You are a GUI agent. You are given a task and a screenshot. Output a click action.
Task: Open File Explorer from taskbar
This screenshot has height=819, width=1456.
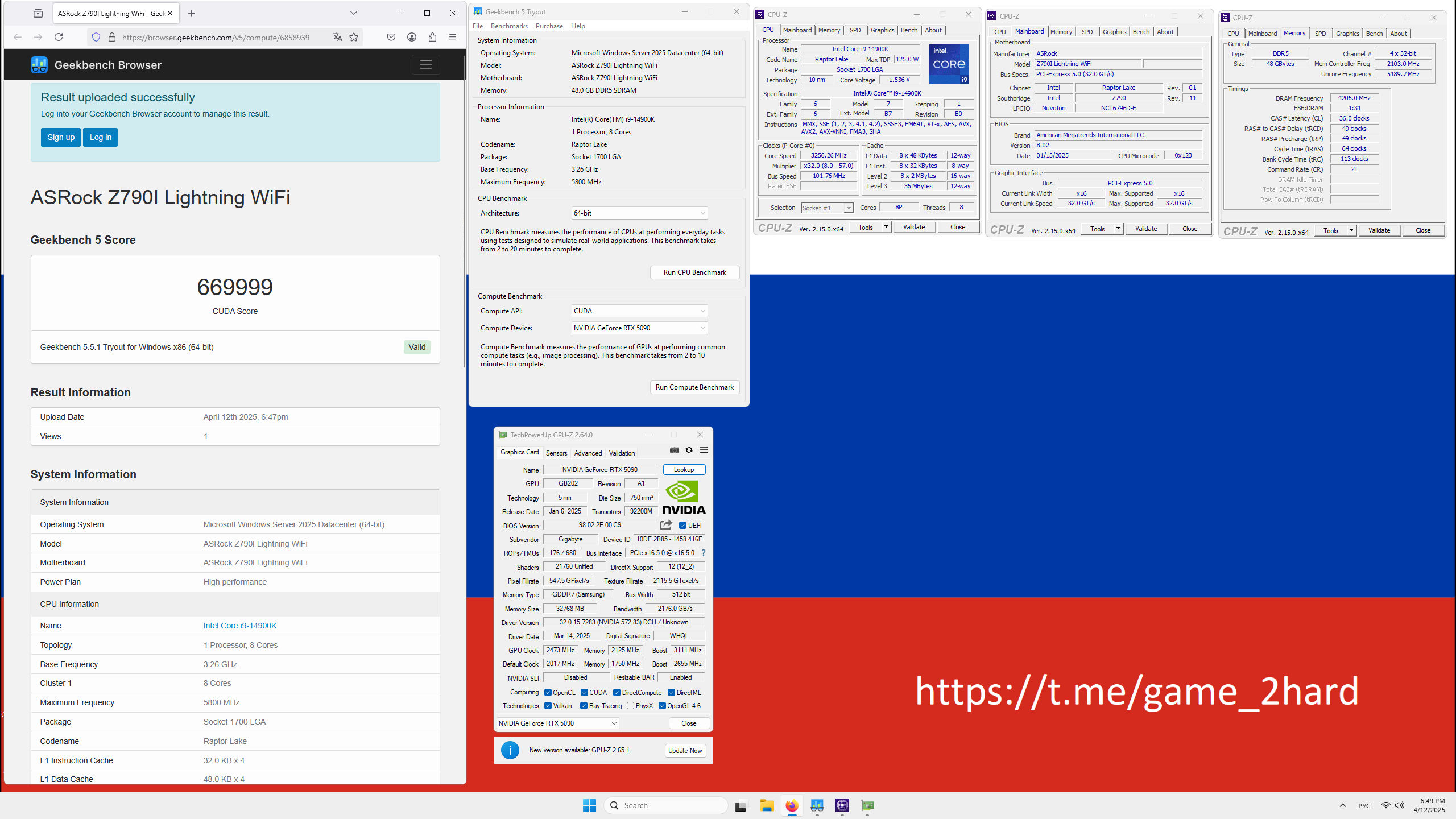point(767,805)
